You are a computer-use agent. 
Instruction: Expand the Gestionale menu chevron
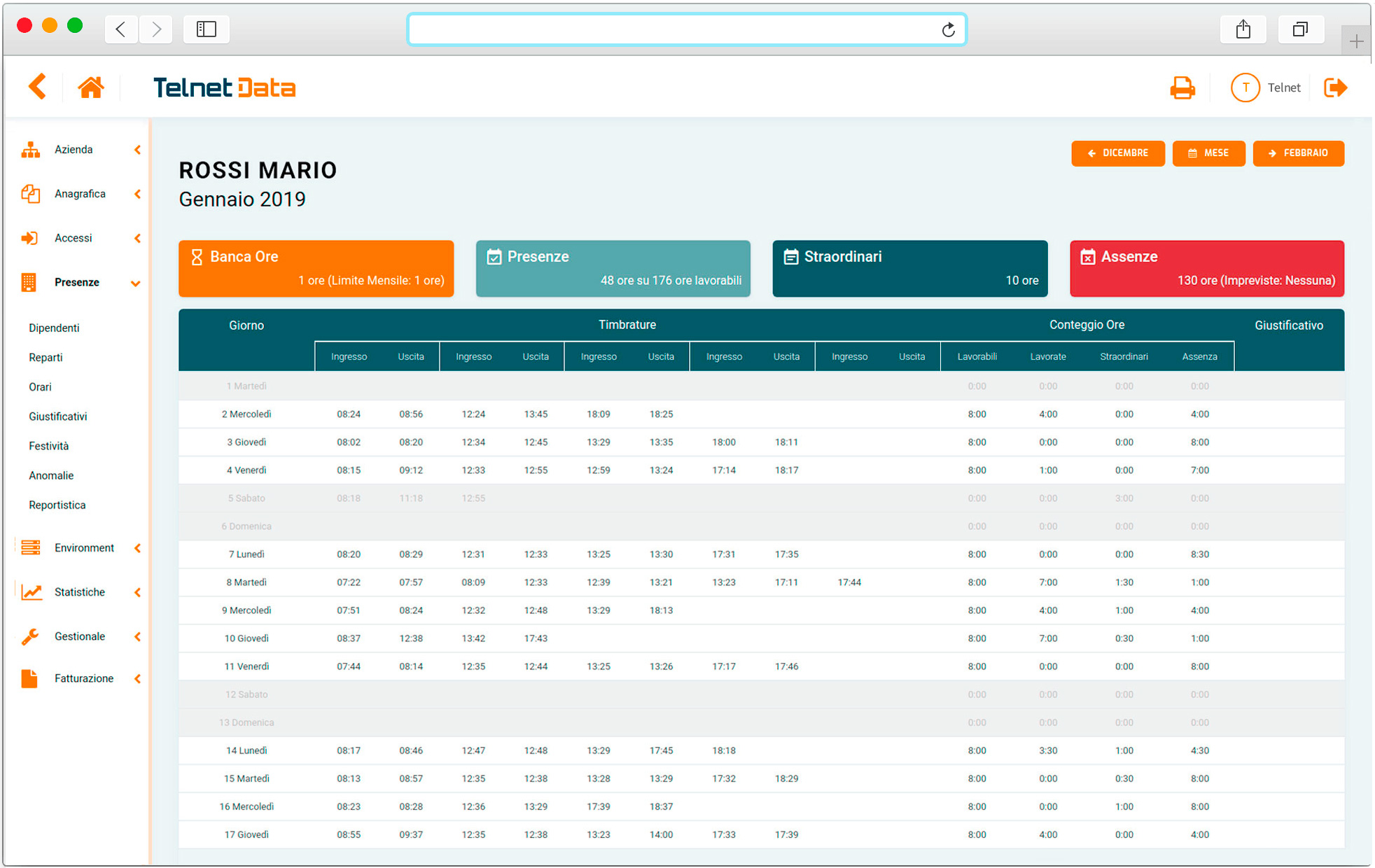(x=138, y=636)
